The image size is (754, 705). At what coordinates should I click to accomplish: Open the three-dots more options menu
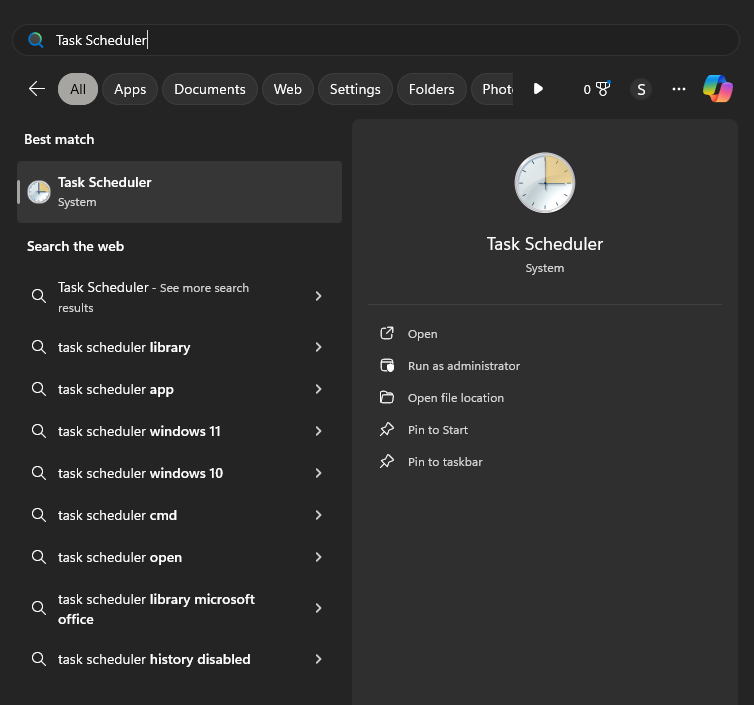(x=679, y=89)
